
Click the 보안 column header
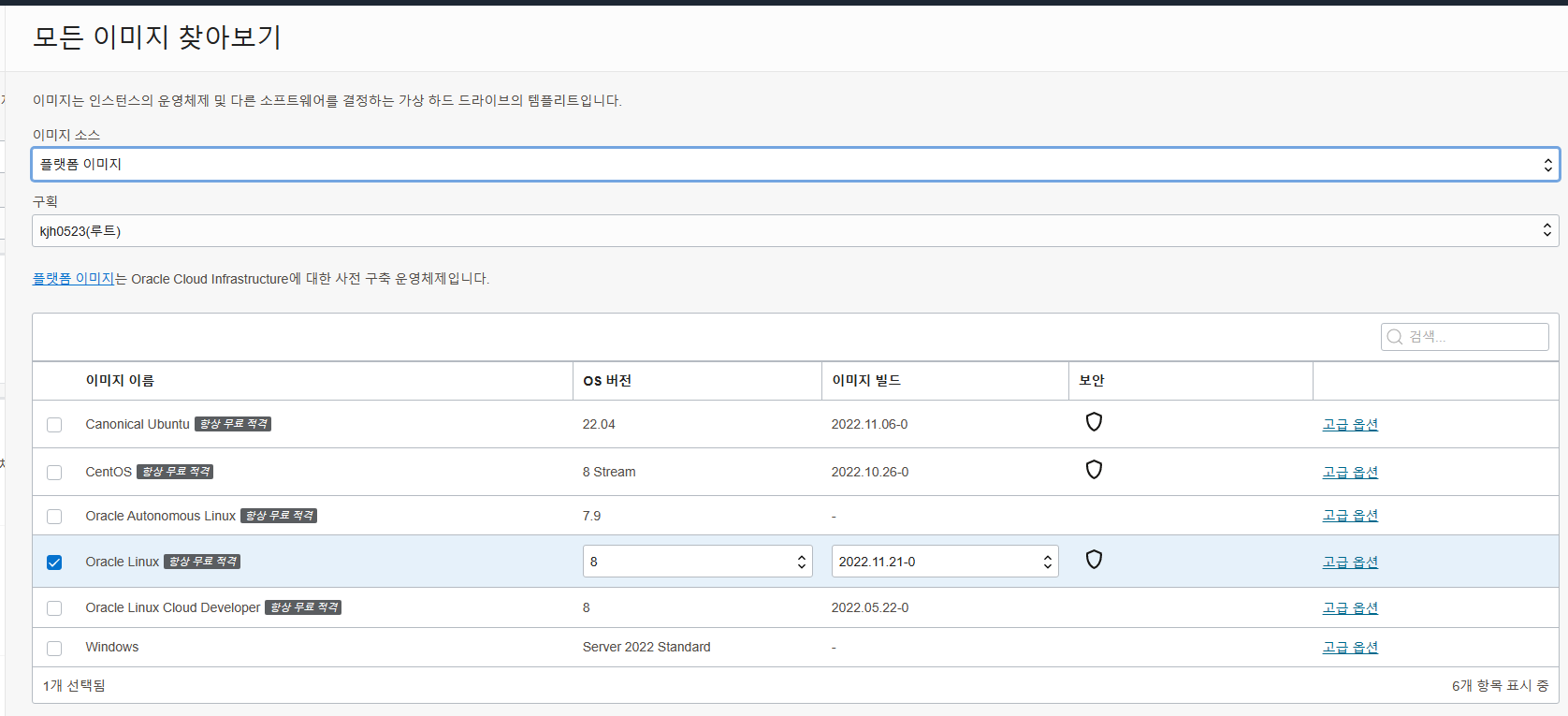pyautogui.click(x=1092, y=380)
